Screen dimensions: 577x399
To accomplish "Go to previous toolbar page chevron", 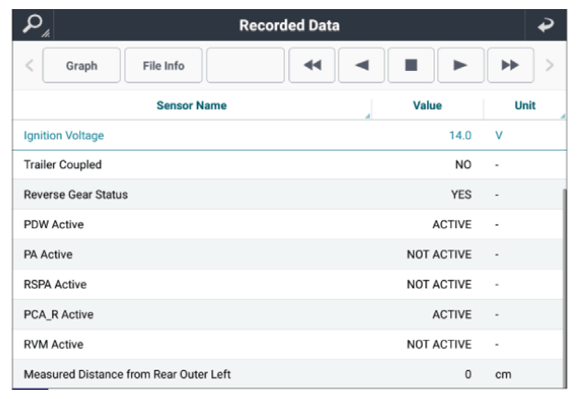I will click(x=29, y=66).
